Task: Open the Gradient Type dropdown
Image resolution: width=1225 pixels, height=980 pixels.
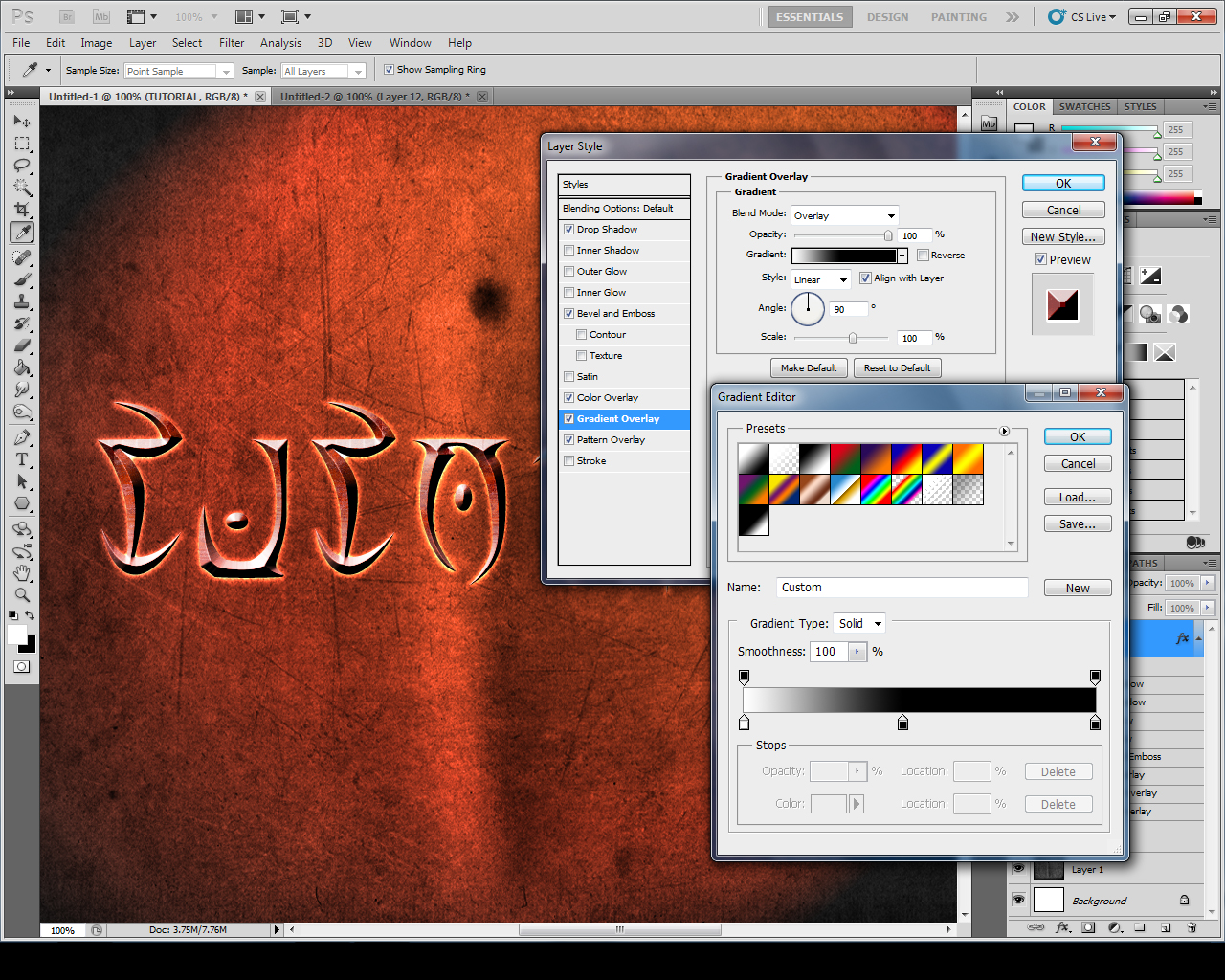Action: tap(857, 623)
